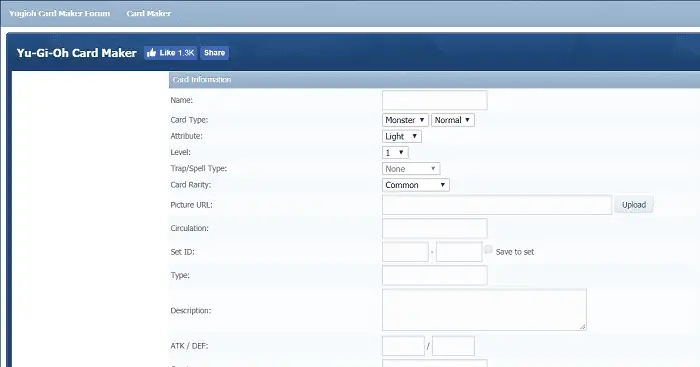Open the Trap/Spell Type dropdown
Image resolution: width=700 pixels, height=367 pixels.
point(411,169)
